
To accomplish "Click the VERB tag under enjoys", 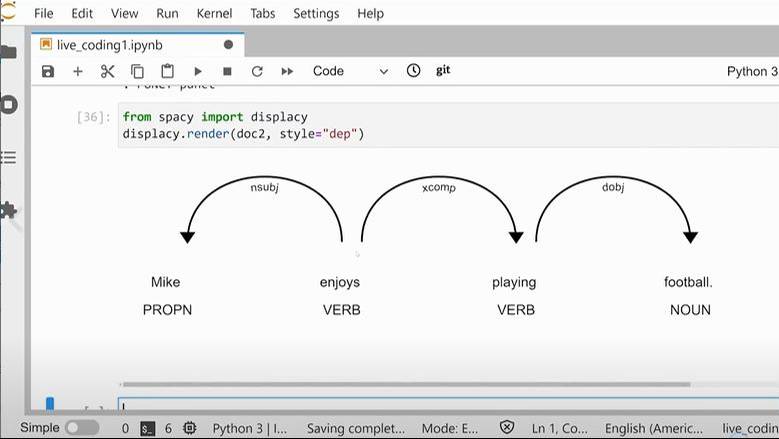I will point(342,310).
